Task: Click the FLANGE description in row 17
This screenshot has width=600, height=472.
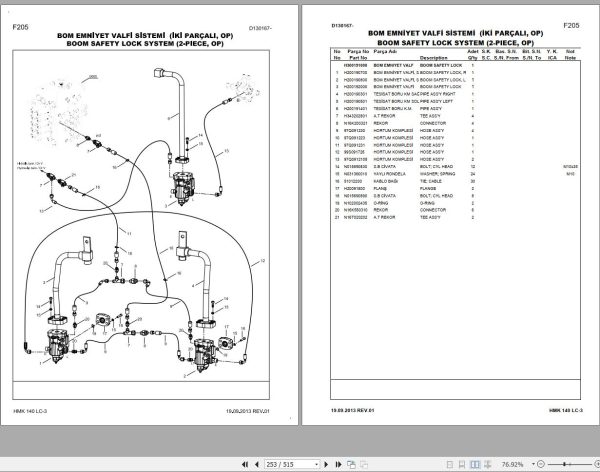Action: 428,188
